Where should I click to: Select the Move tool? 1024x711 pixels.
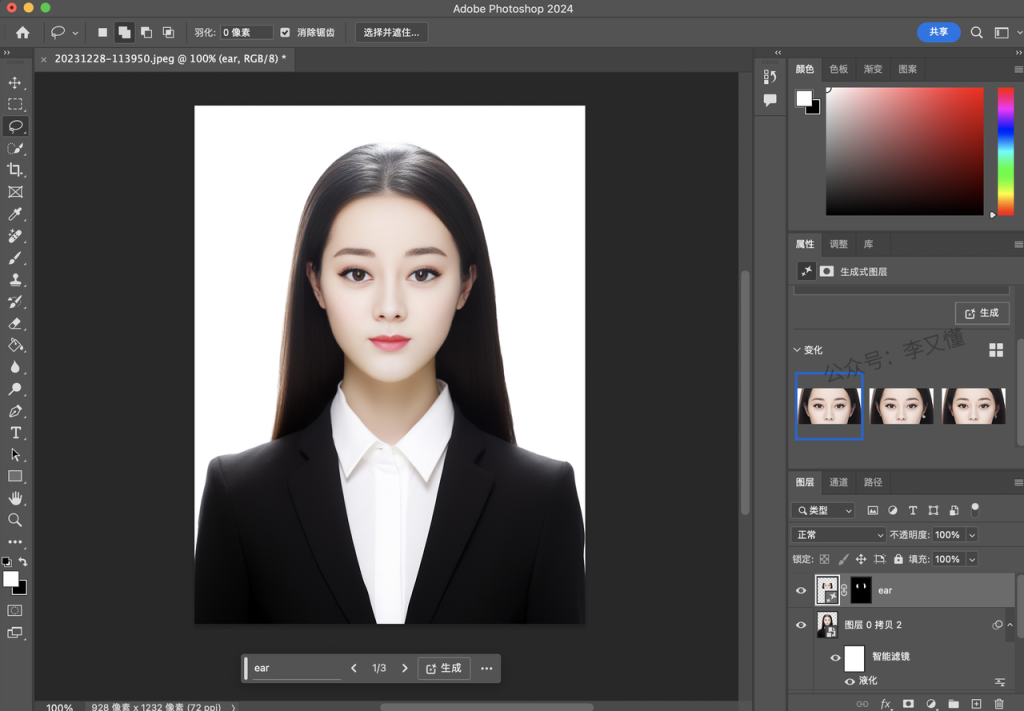[x=15, y=82]
